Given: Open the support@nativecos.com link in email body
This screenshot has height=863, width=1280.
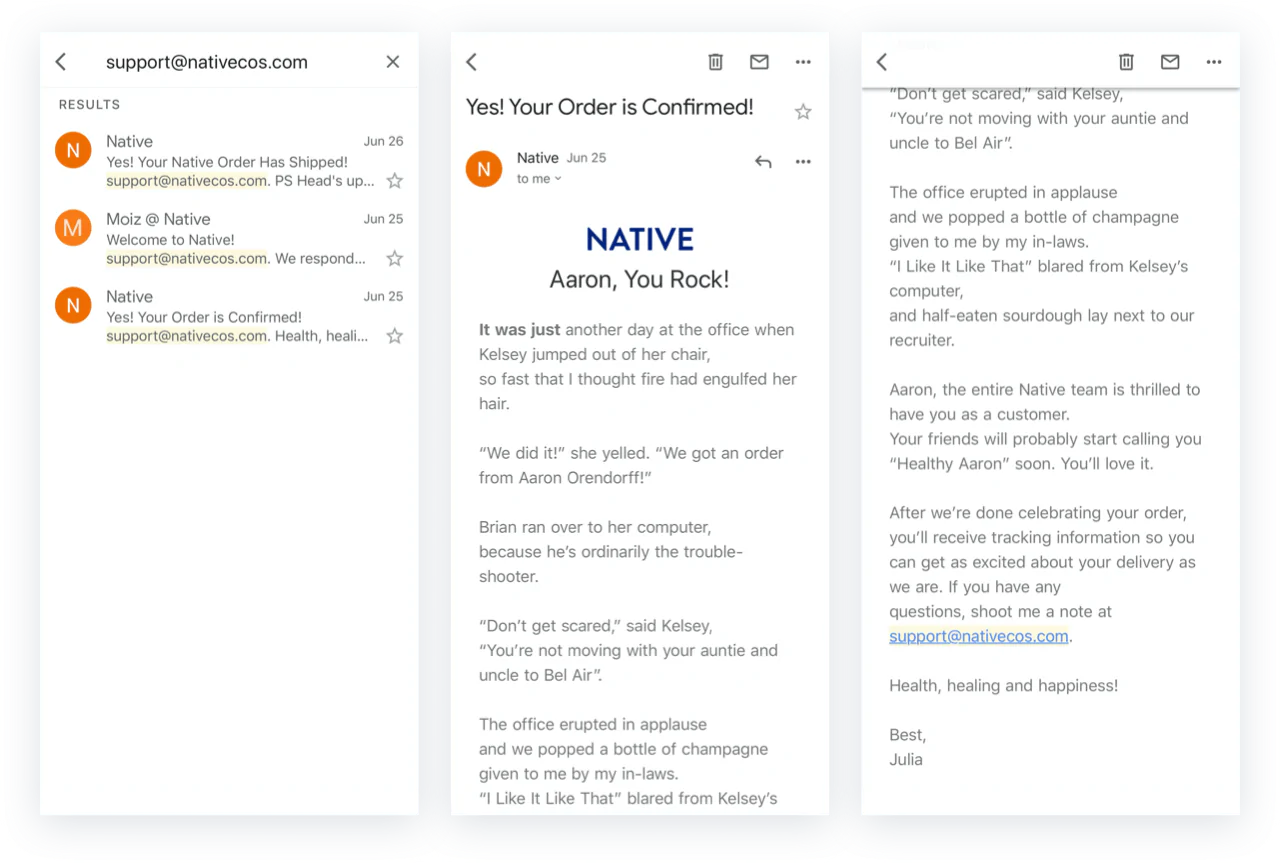Looking at the screenshot, I should tap(979, 636).
